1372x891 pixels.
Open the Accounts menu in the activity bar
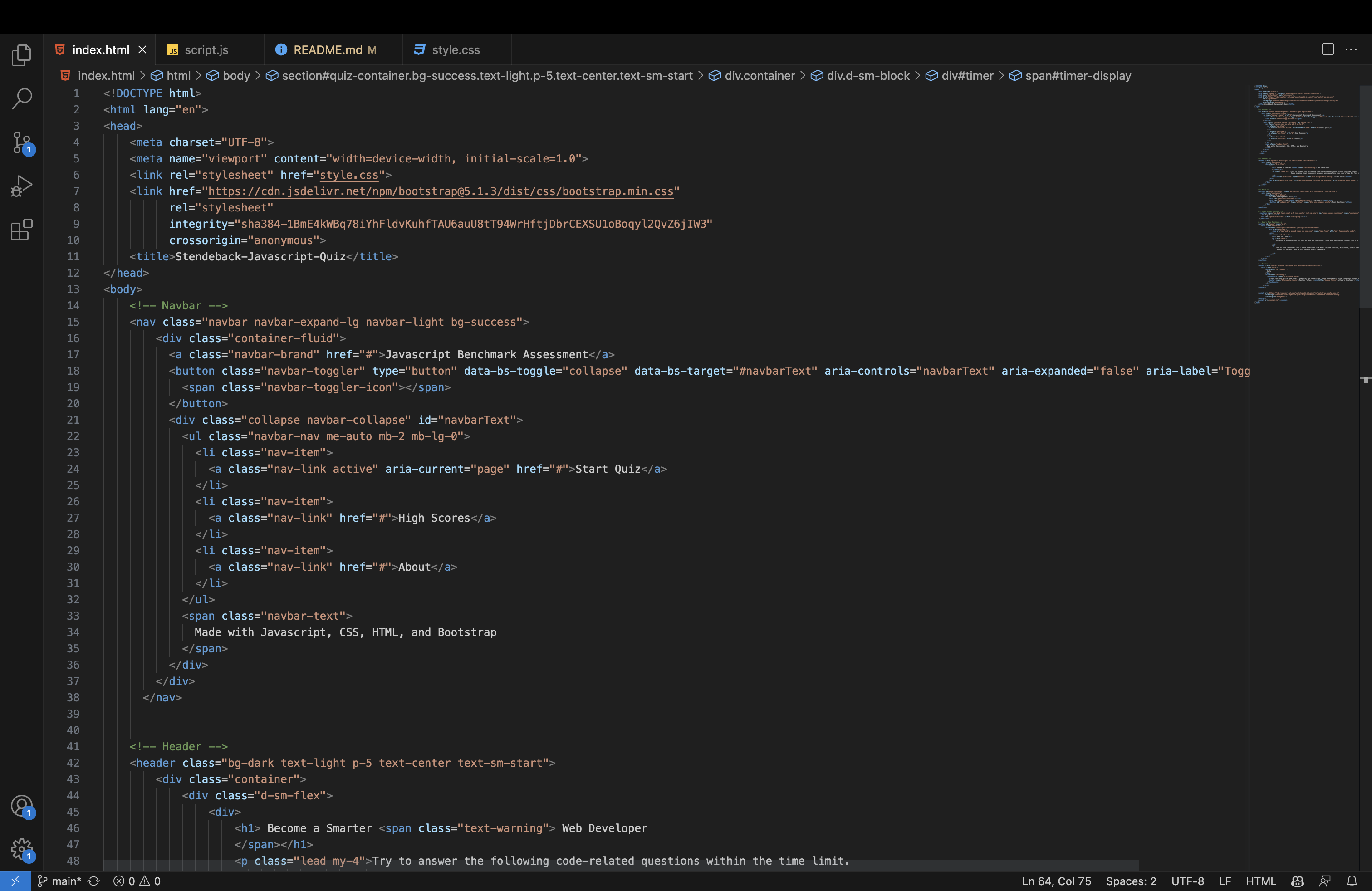coord(21,806)
